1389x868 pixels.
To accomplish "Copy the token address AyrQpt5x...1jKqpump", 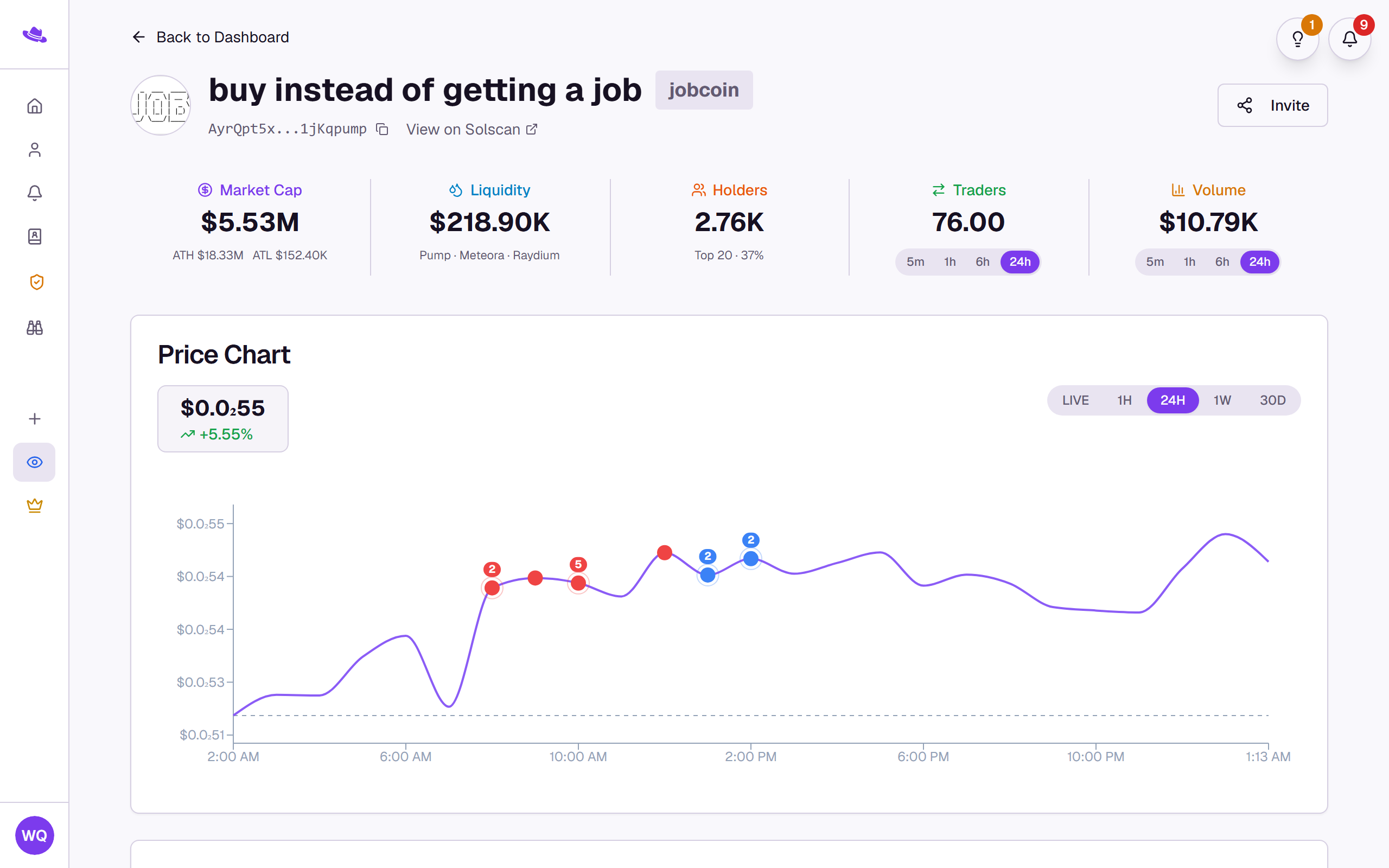I will 383,129.
